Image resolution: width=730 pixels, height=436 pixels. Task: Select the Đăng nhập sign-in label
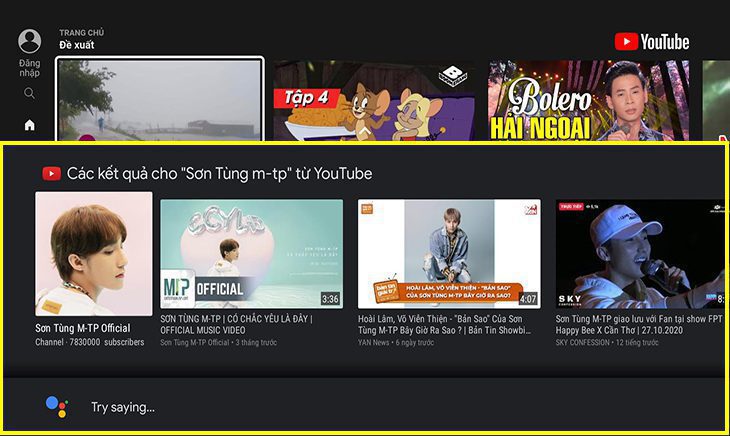(x=30, y=68)
